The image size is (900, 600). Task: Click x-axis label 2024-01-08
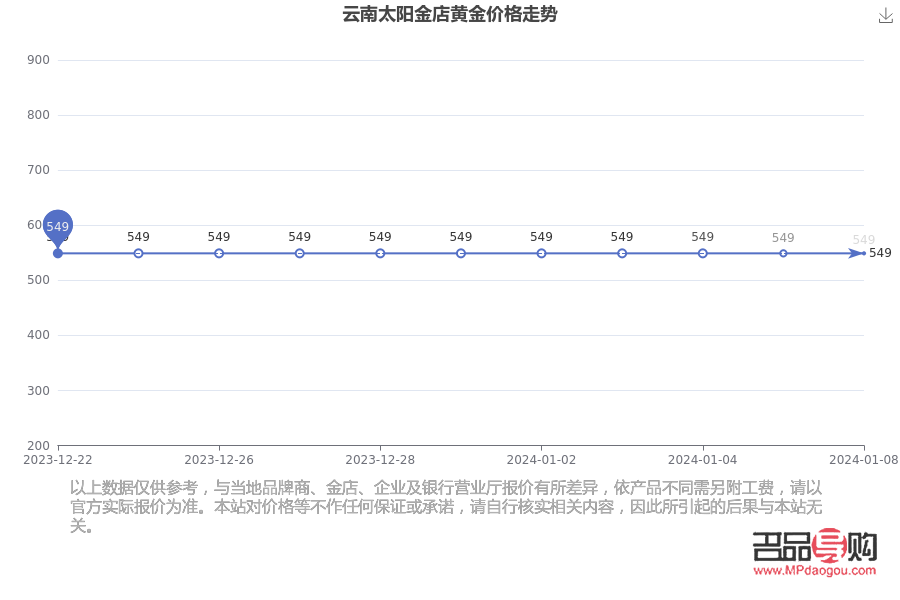point(864,460)
